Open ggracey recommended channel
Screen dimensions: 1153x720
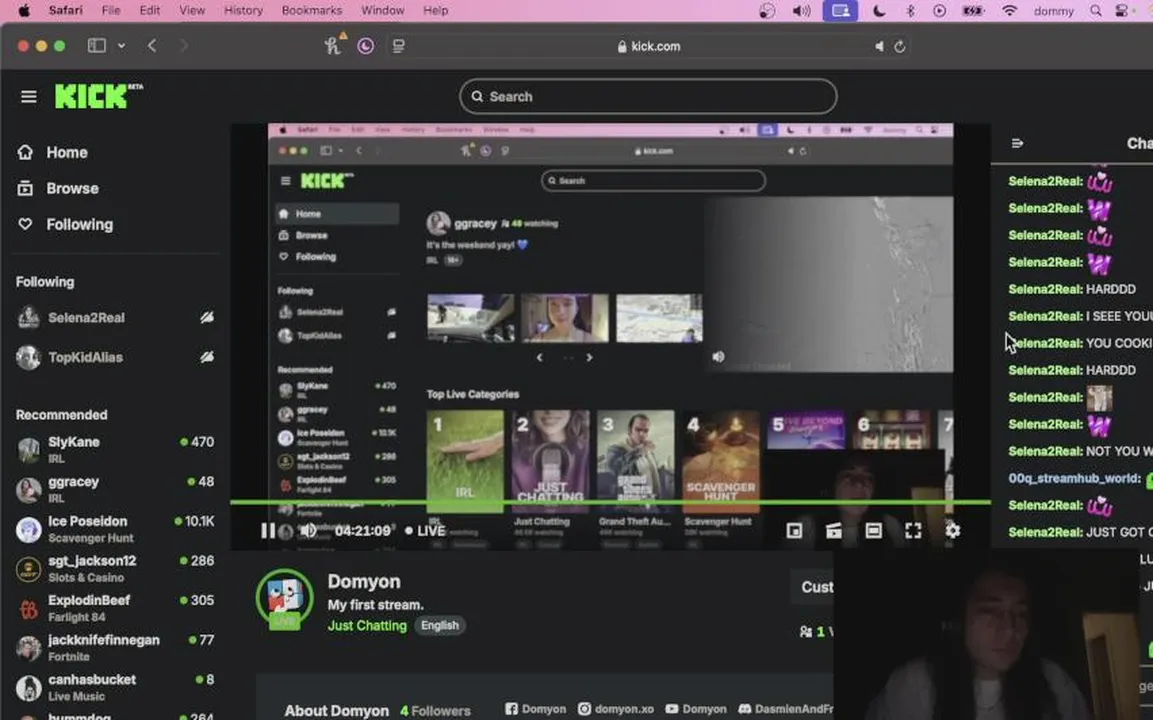(x=115, y=489)
